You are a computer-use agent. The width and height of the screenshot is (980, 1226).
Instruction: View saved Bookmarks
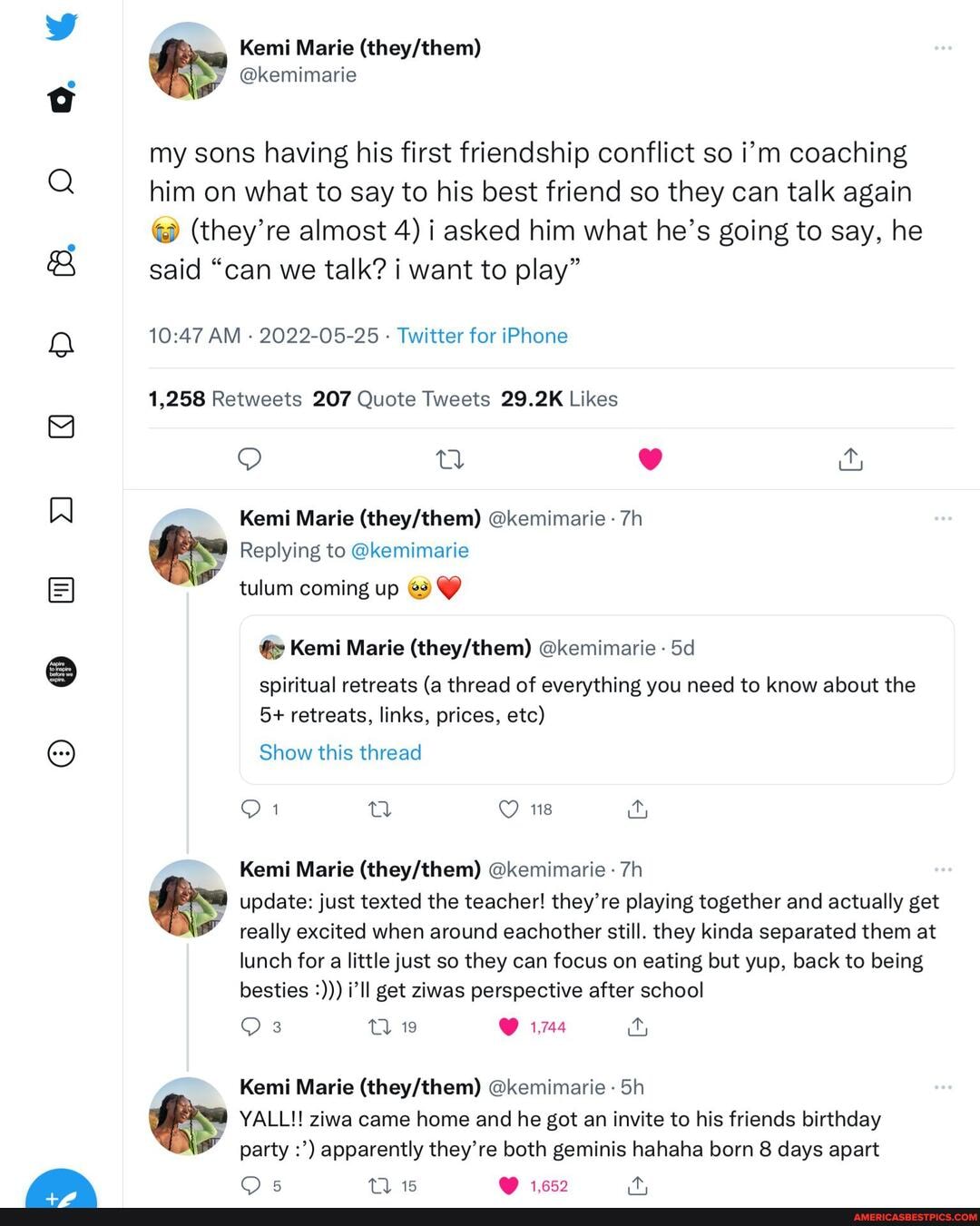[x=61, y=510]
